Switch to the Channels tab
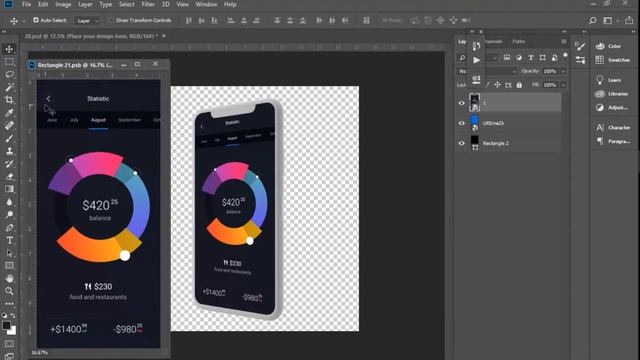Image resolution: width=640 pixels, height=360 pixels. coord(494,41)
